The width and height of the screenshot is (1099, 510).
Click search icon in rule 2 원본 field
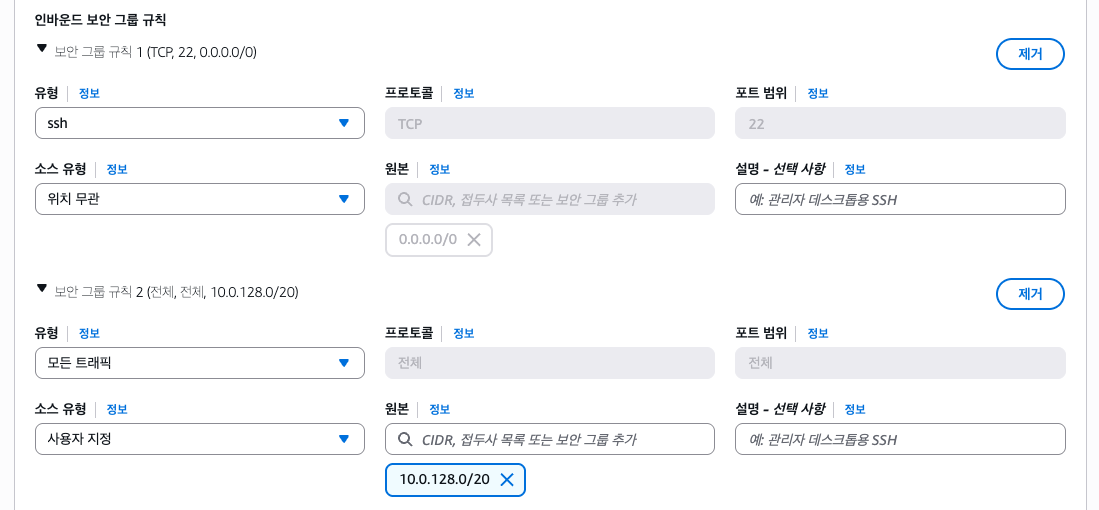pyautogui.click(x=405, y=439)
